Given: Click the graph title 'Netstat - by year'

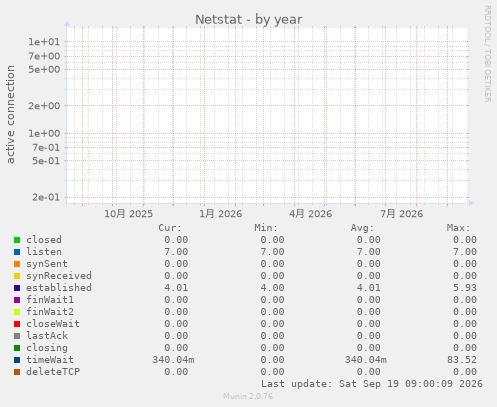Looking at the screenshot, I should (x=249, y=19).
